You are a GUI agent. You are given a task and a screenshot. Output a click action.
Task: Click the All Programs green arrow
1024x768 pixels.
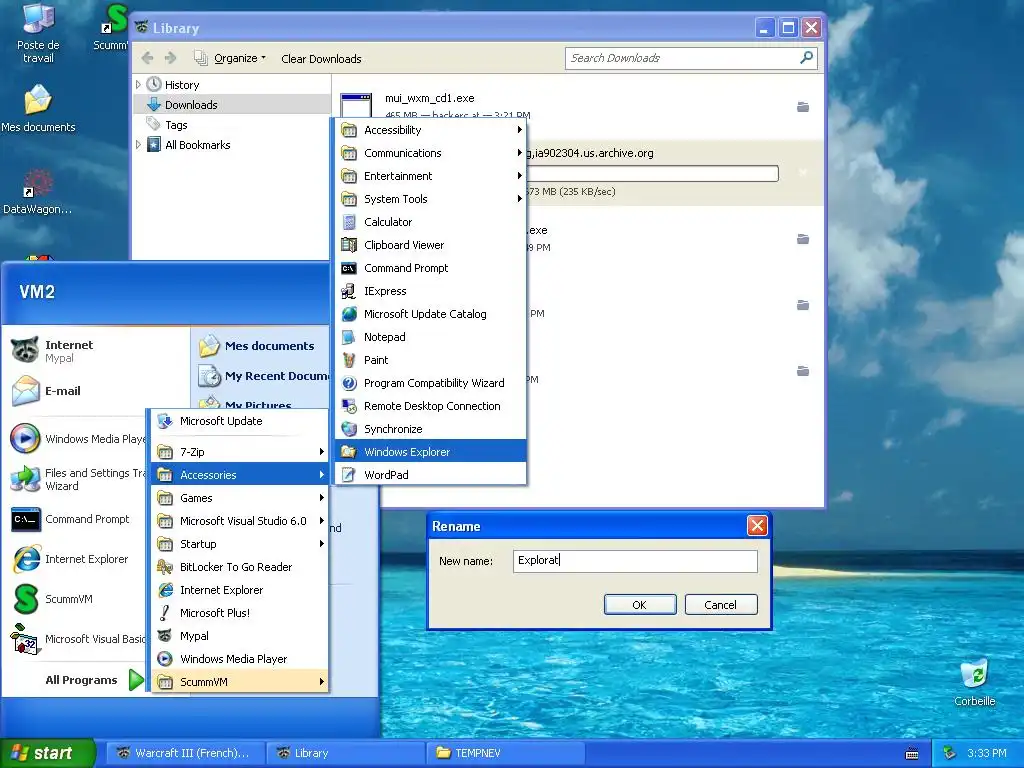(136, 680)
